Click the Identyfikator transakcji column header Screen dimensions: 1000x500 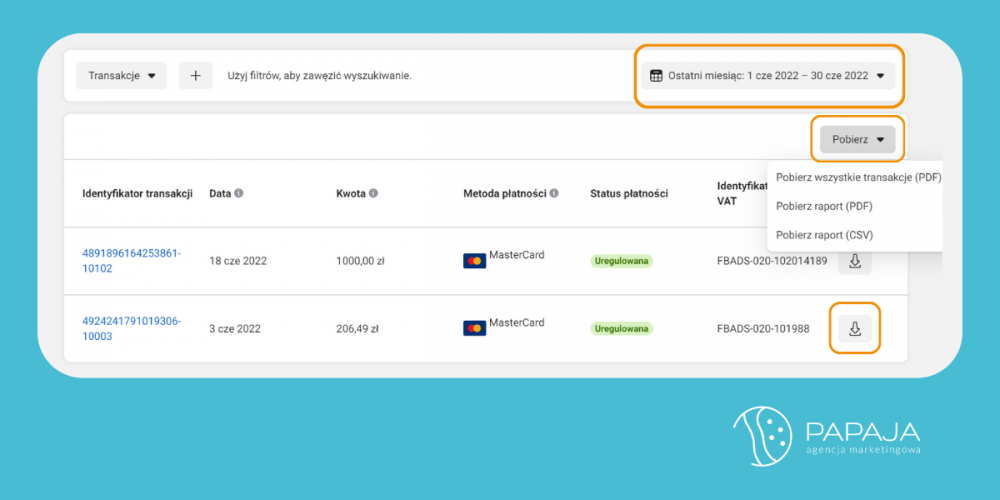(x=137, y=194)
